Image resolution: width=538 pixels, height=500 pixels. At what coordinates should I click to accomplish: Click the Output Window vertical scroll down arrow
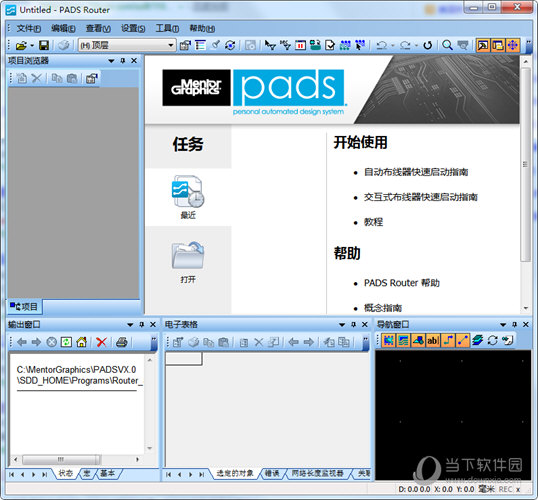coord(150,448)
